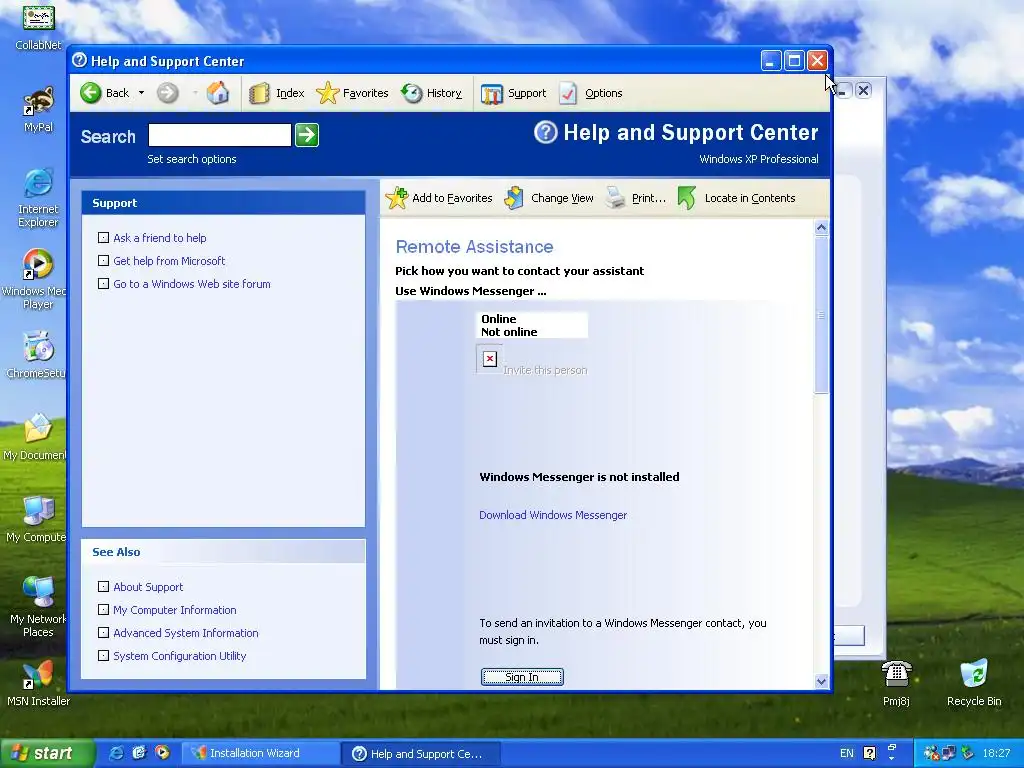Click Locate in Contents
The width and height of the screenshot is (1024, 768).
(737, 198)
